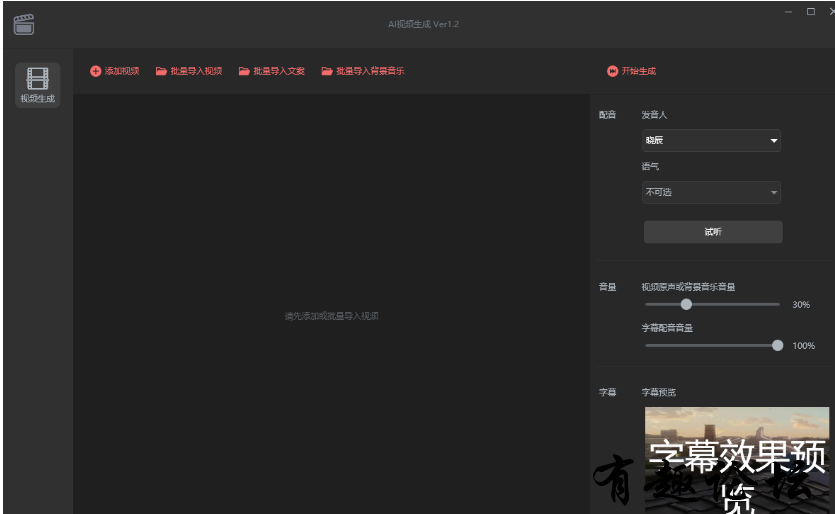Click the folder icon for 批量导入视频
Screen dimensions: 835x514
point(161,71)
